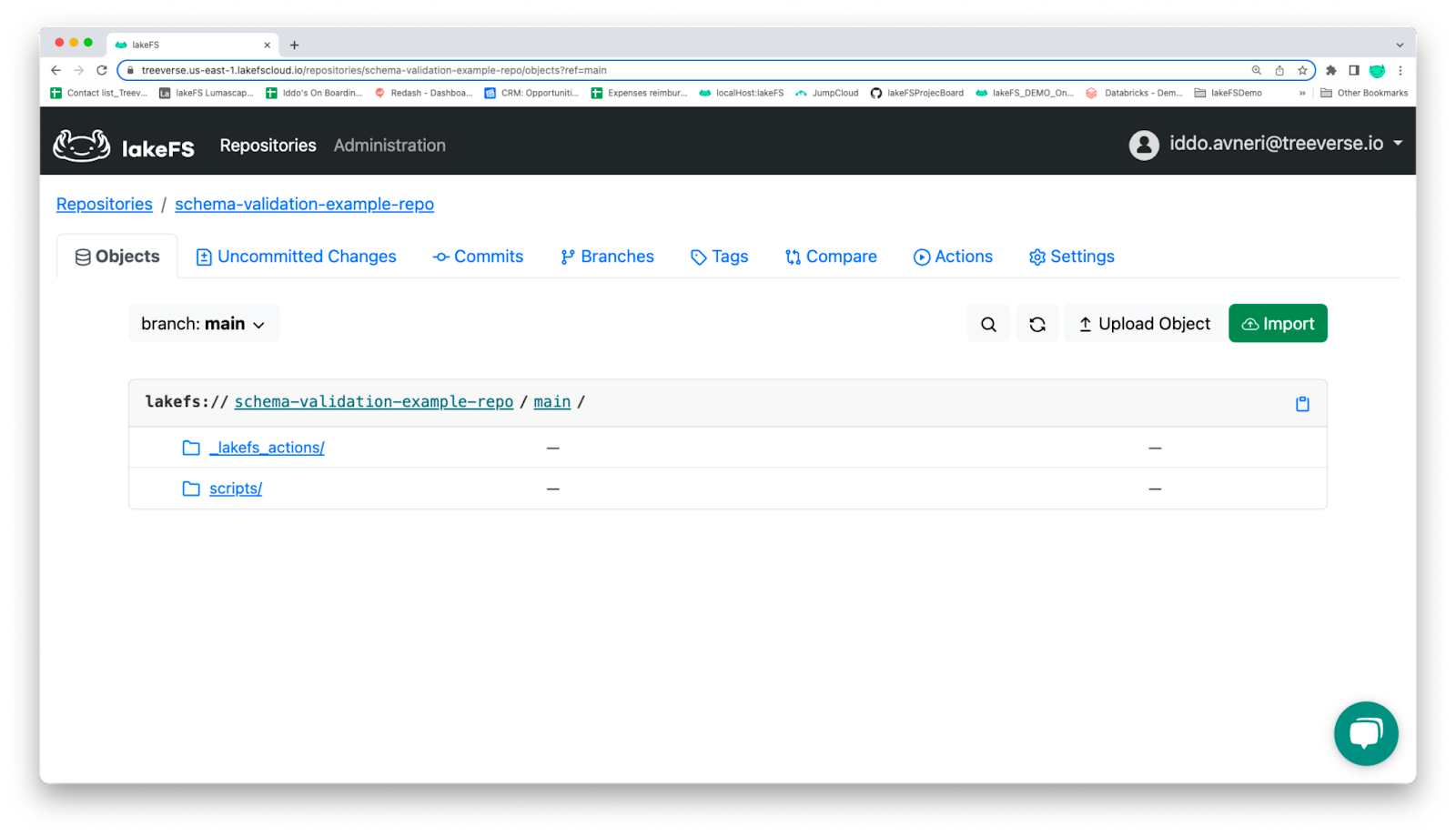Open the branch: main dropdown

click(x=203, y=324)
